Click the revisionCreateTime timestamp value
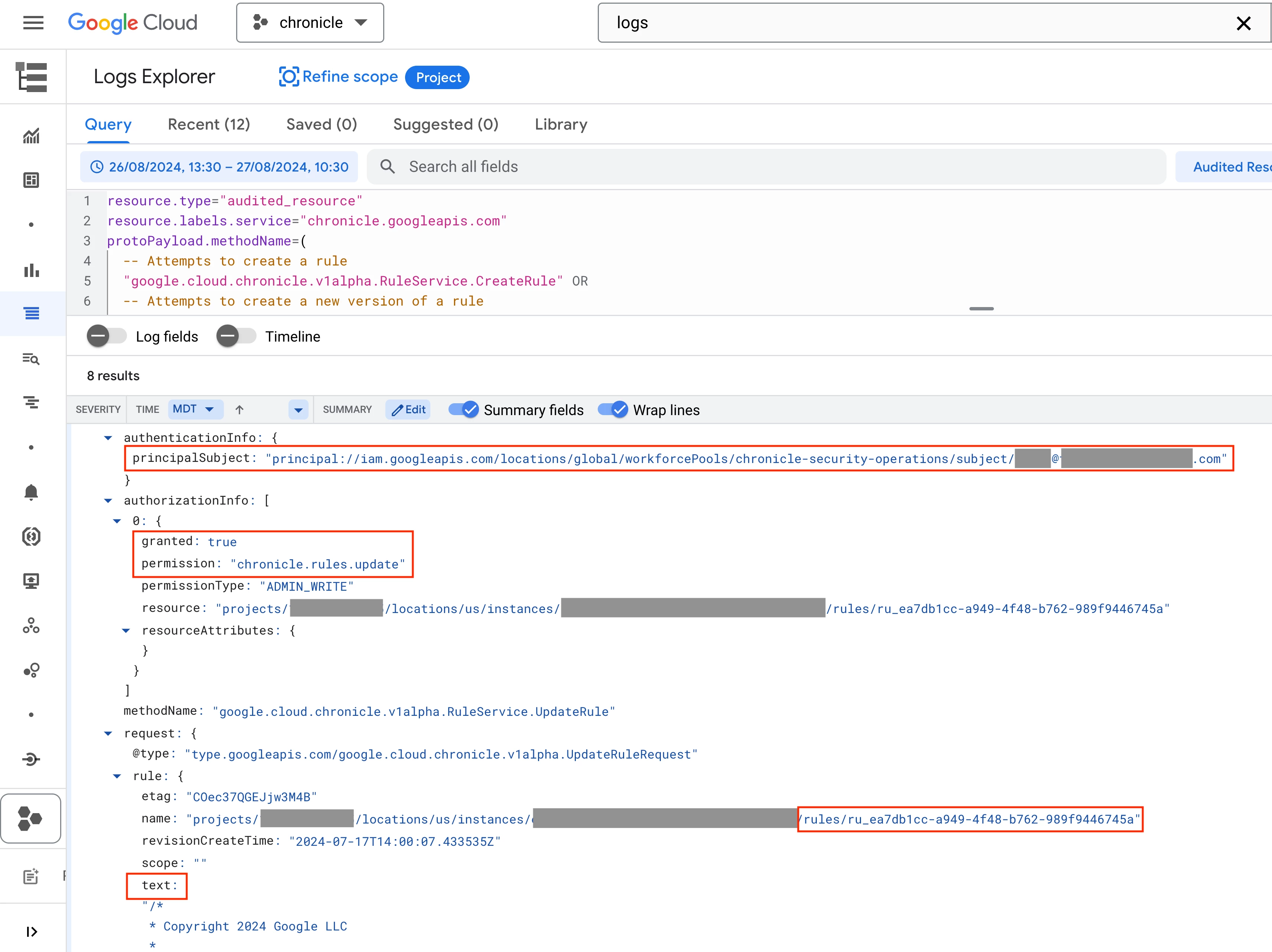The height and width of the screenshot is (952, 1272). 394,842
